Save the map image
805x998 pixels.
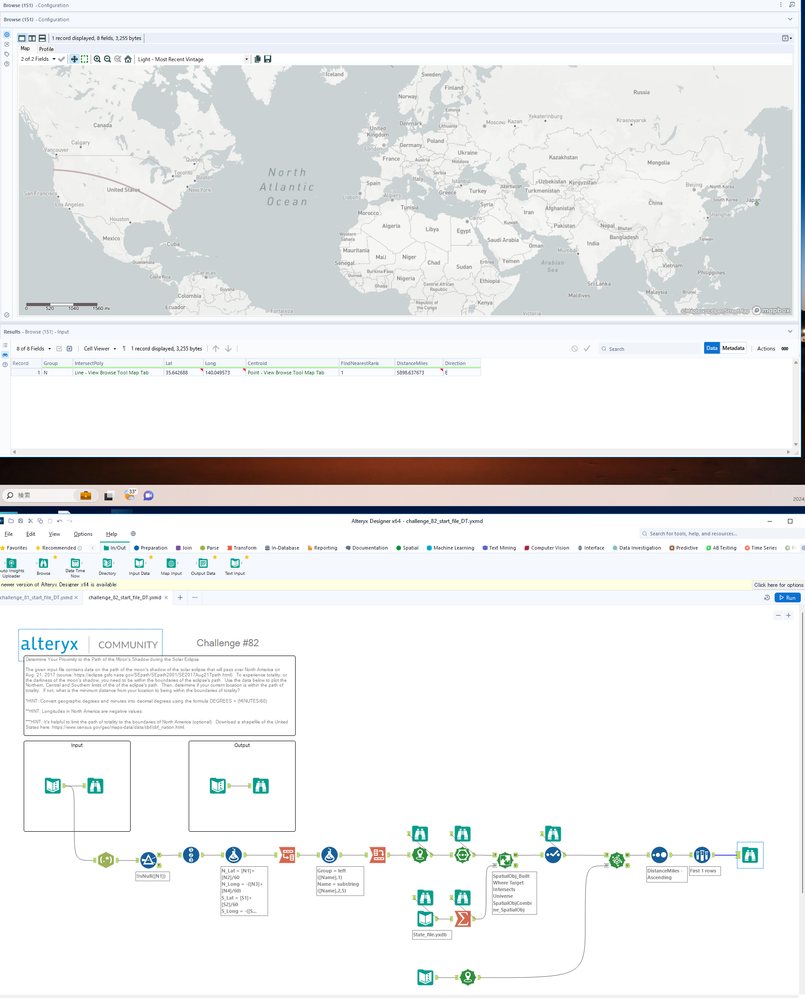(x=268, y=59)
